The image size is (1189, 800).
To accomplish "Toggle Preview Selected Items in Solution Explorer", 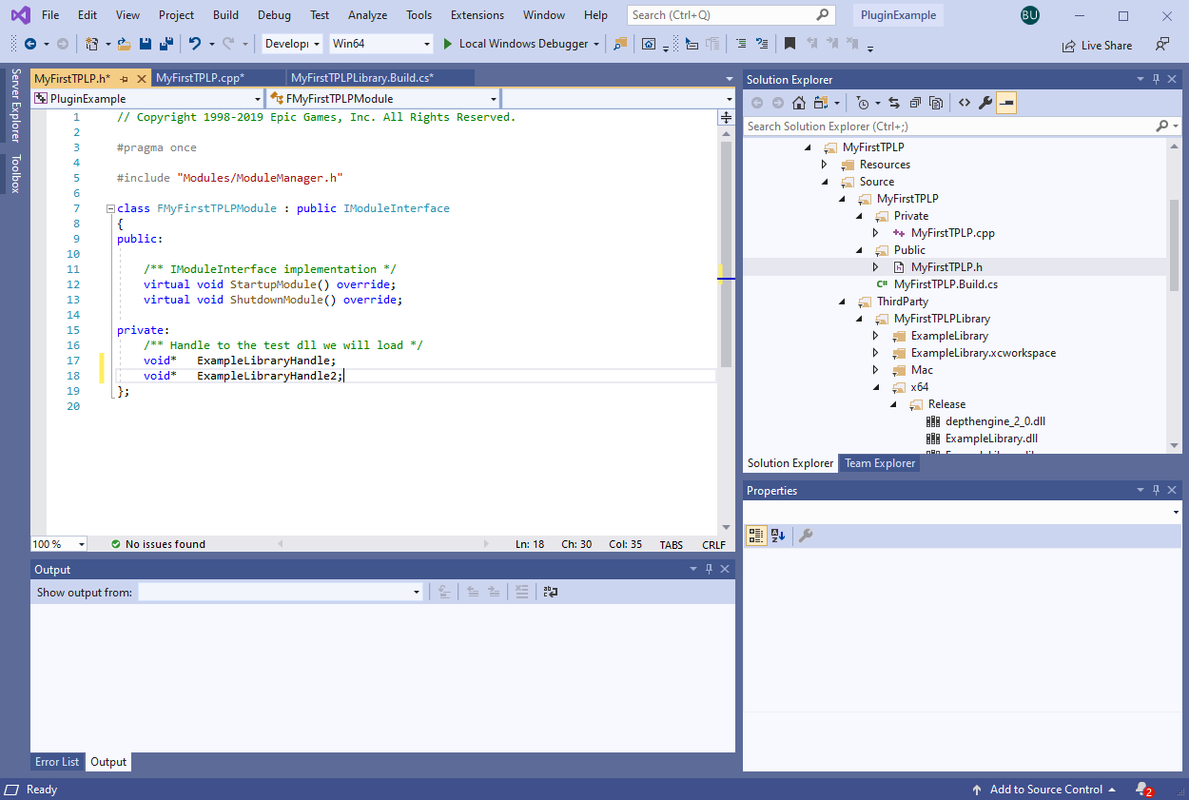I will click(x=1006, y=103).
